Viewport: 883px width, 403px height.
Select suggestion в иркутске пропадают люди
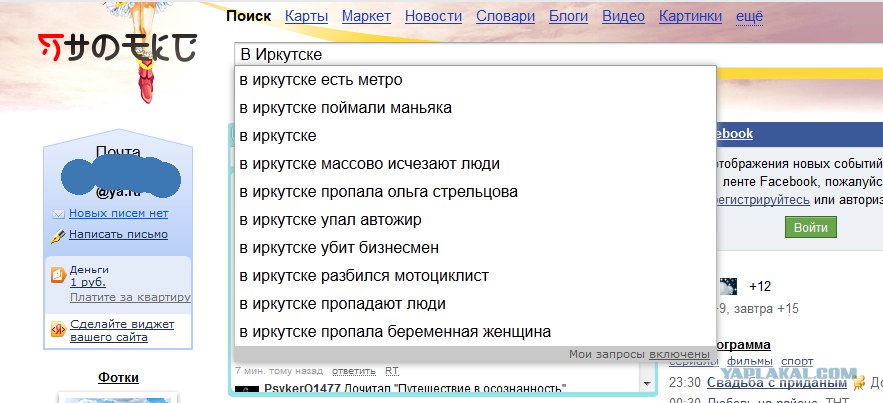click(475, 304)
